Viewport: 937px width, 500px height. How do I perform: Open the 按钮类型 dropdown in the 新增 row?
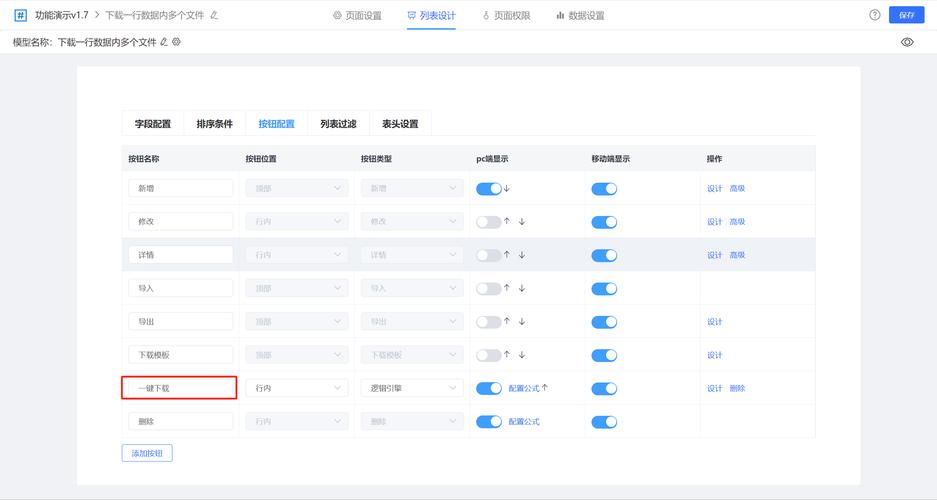pyautogui.click(x=412, y=188)
